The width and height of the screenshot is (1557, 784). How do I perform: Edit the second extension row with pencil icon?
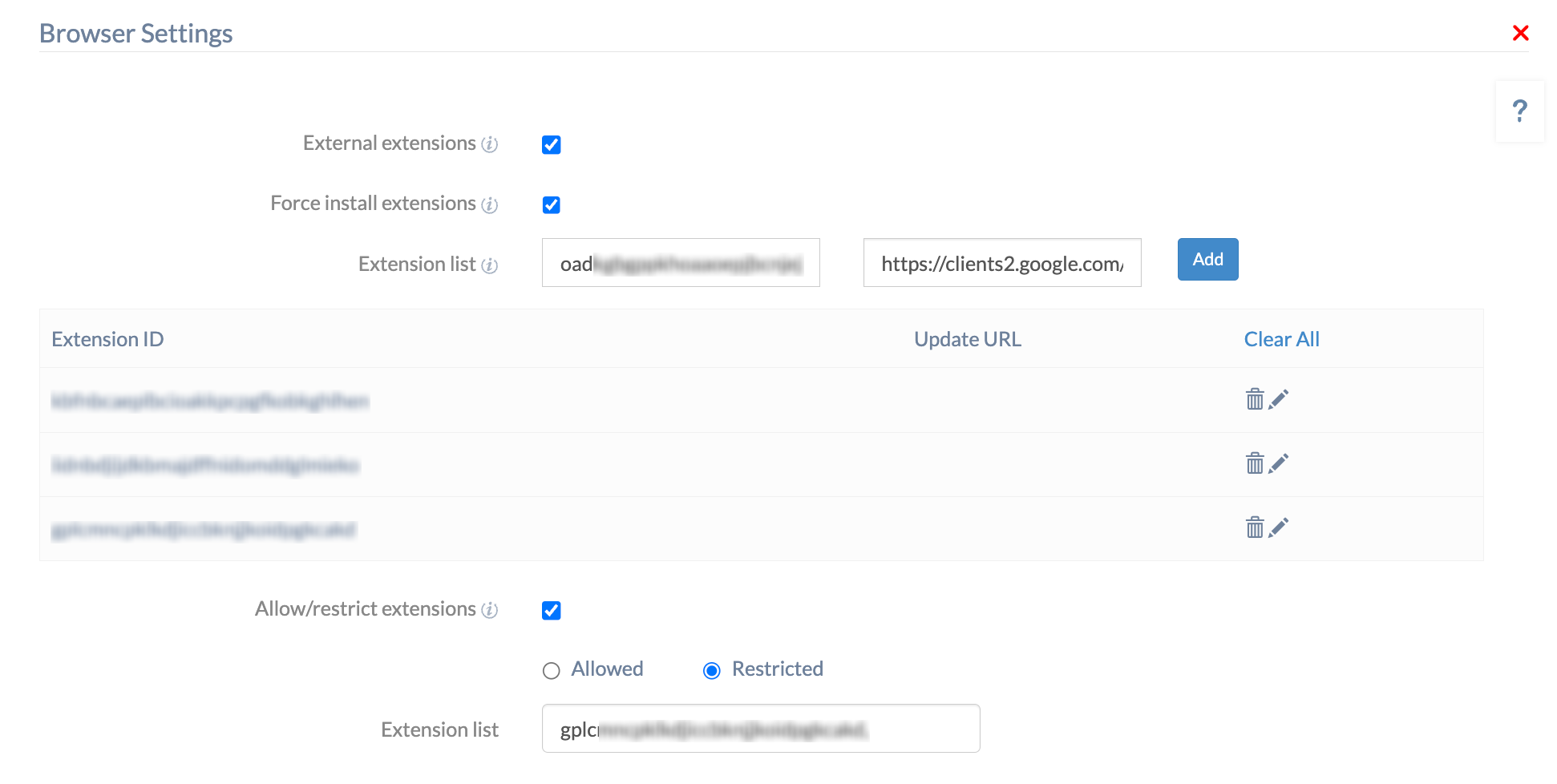1279,463
